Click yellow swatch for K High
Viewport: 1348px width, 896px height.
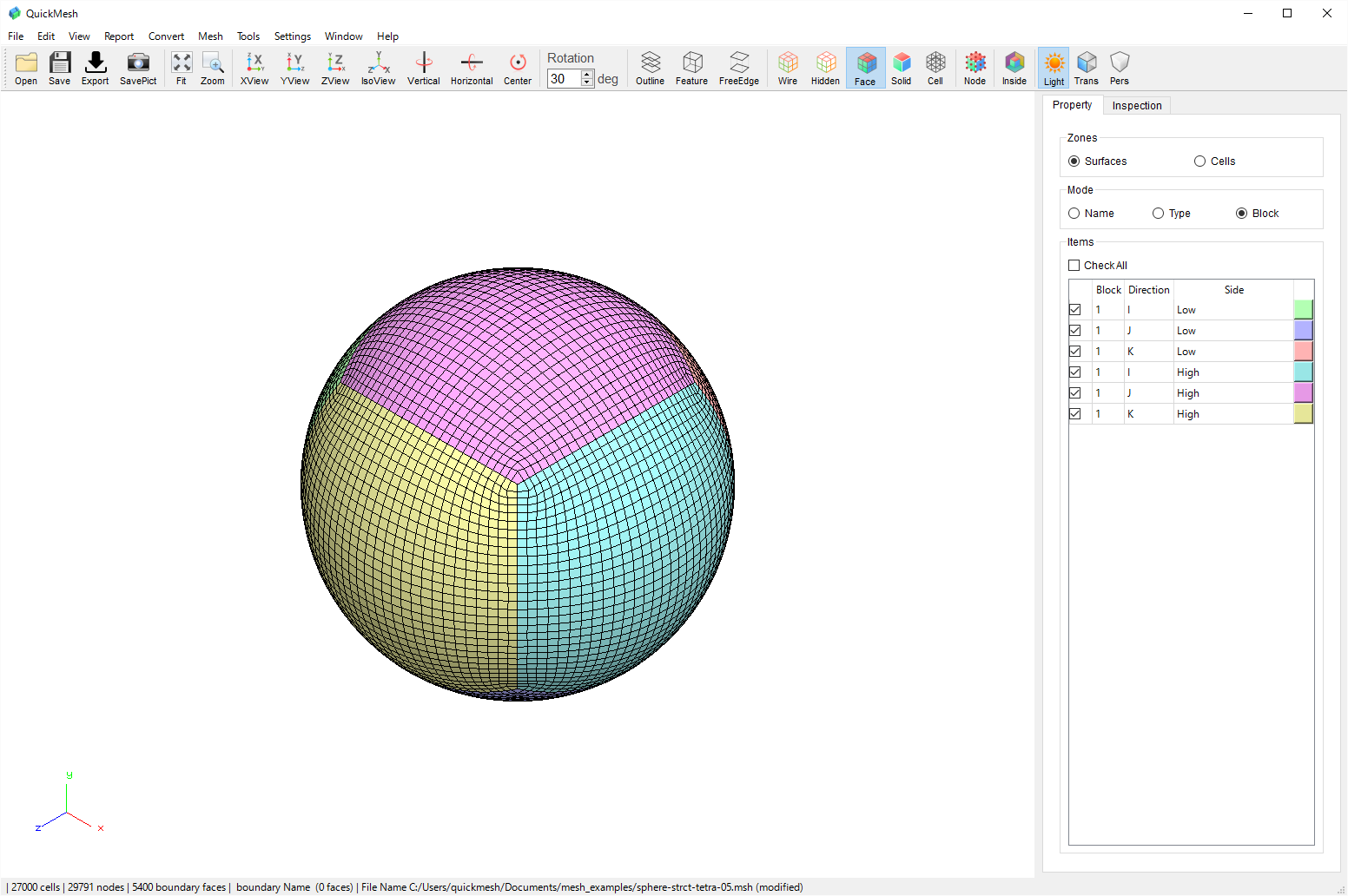tap(1303, 414)
